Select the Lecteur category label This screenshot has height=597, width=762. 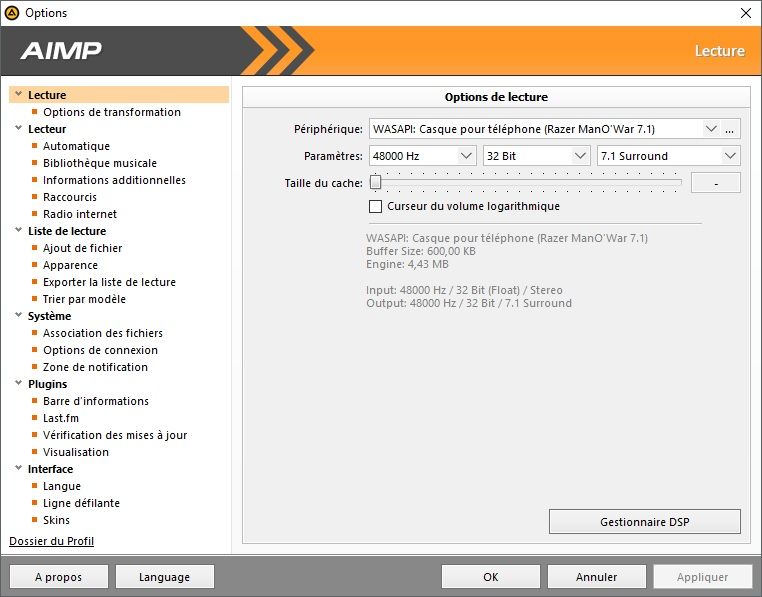(47, 129)
